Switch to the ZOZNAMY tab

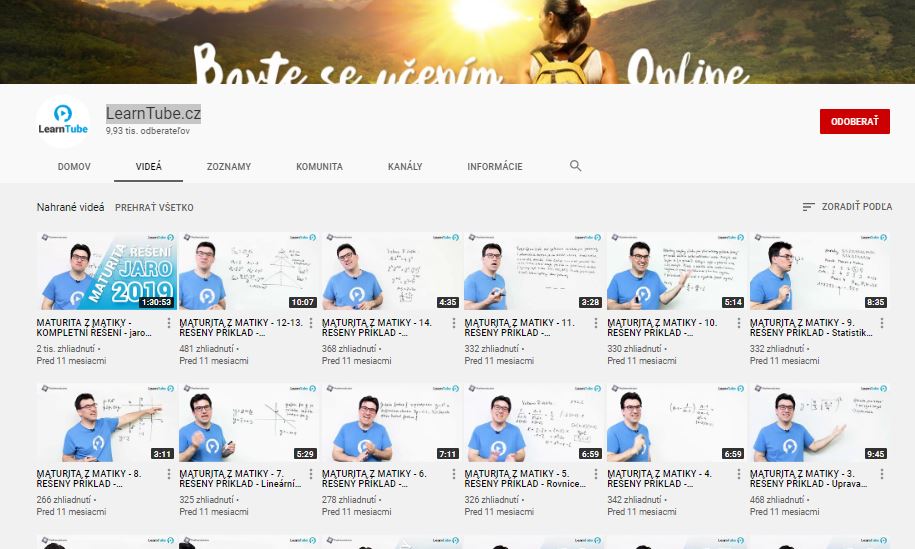229,166
